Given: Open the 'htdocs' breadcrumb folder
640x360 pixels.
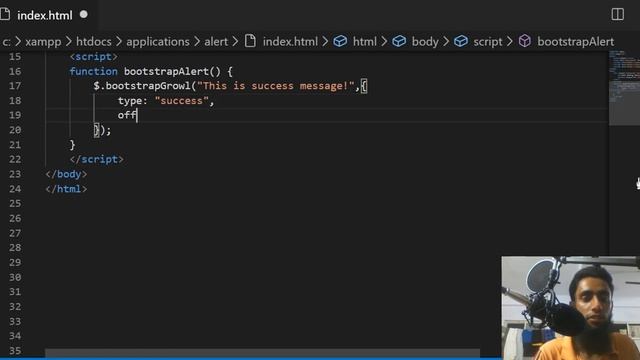Looking at the screenshot, I should [93, 42].
